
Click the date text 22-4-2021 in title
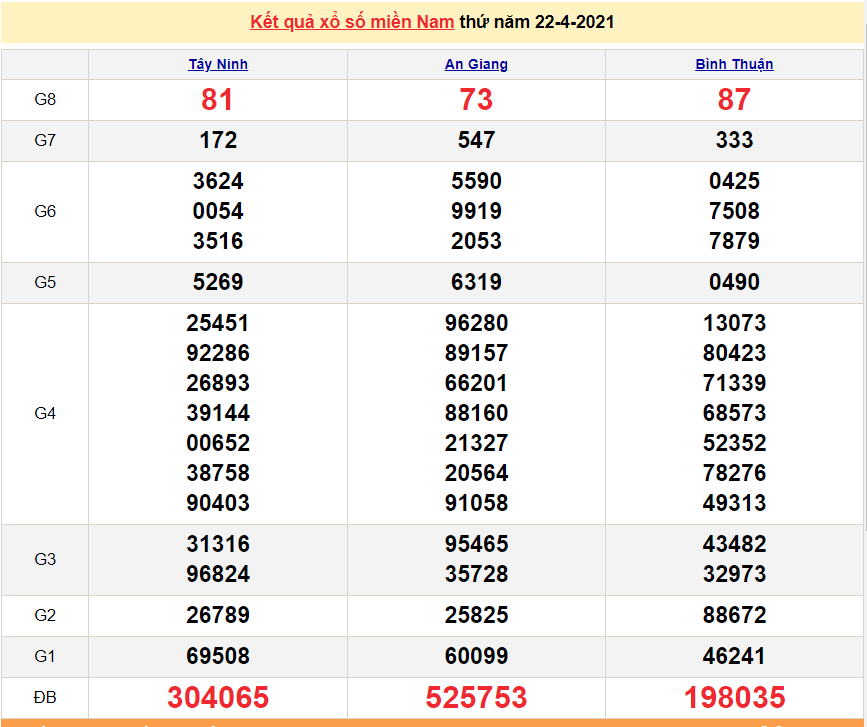pos(574,22)
